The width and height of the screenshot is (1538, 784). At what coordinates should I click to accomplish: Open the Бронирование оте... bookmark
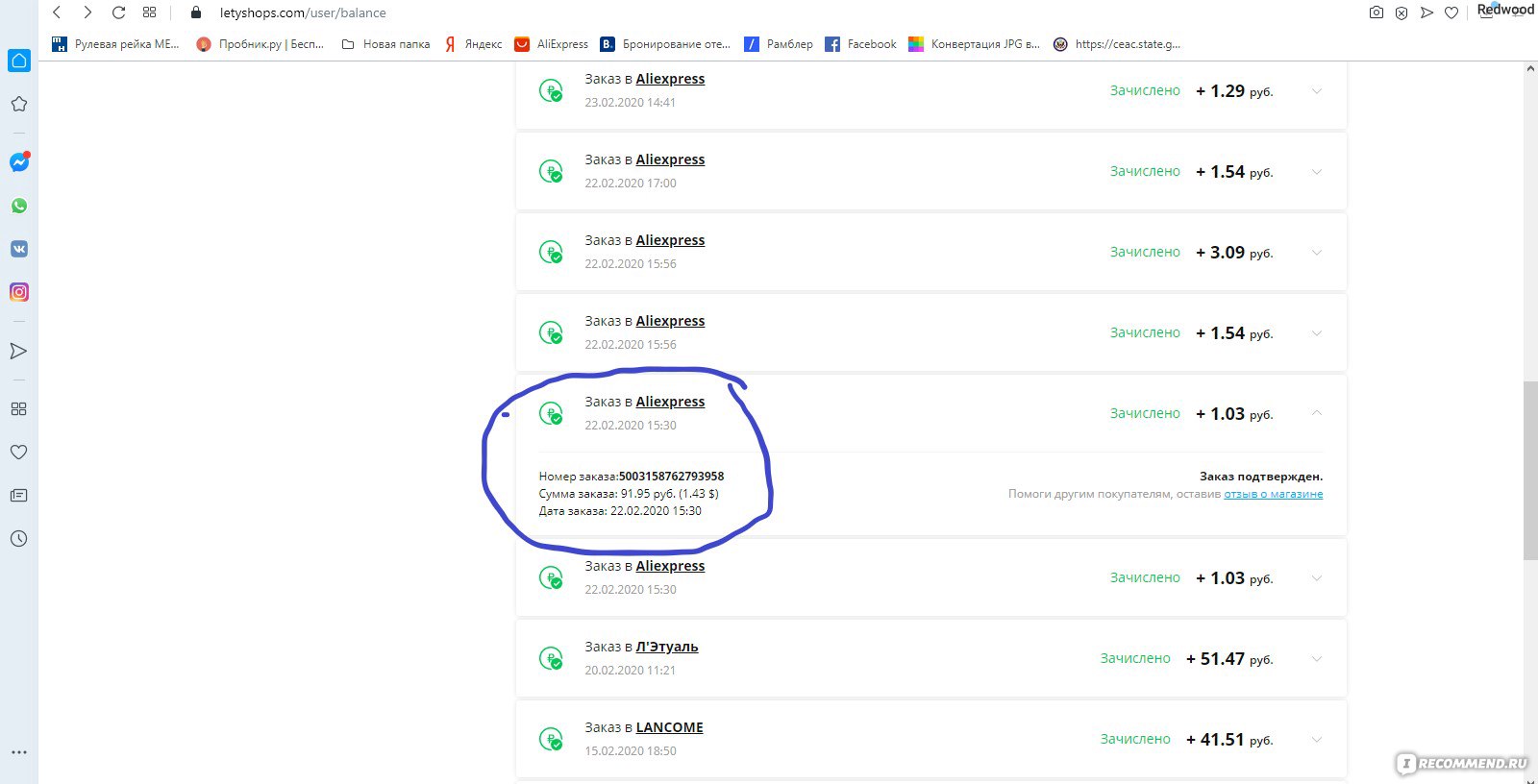[665, 44]
